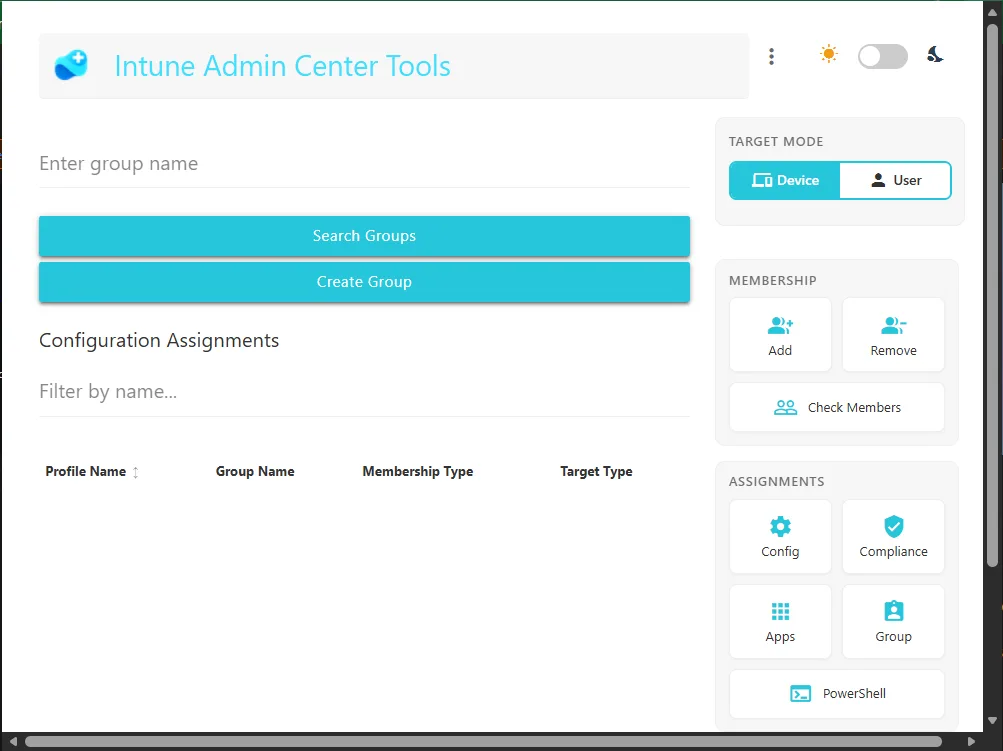Click the Check Members button

click(837, 407)
